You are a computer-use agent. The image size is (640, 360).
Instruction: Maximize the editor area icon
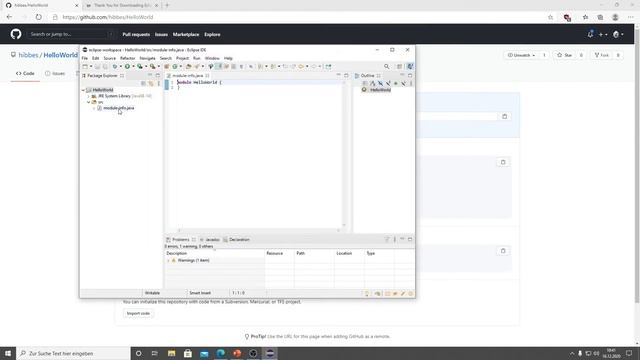pos(346,76)
